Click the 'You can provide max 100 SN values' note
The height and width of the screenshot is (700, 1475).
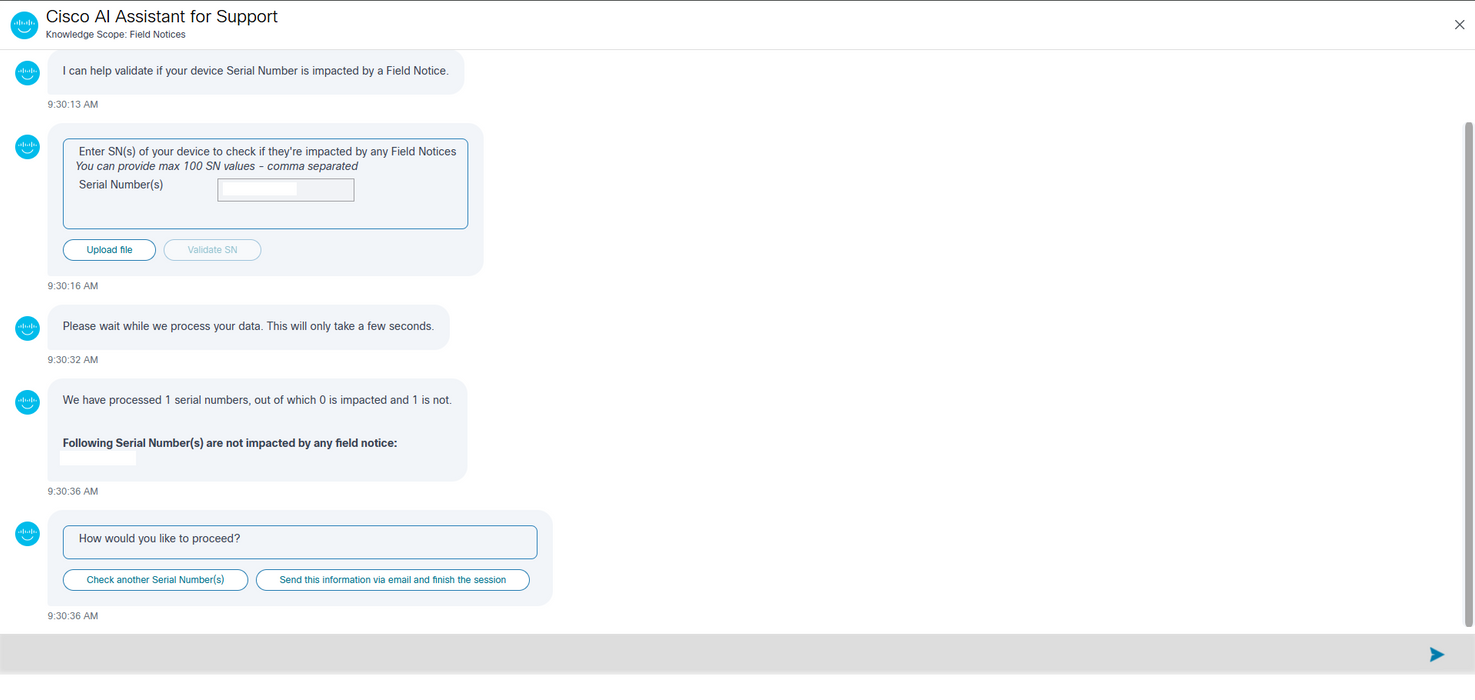[x=216, y=166]
